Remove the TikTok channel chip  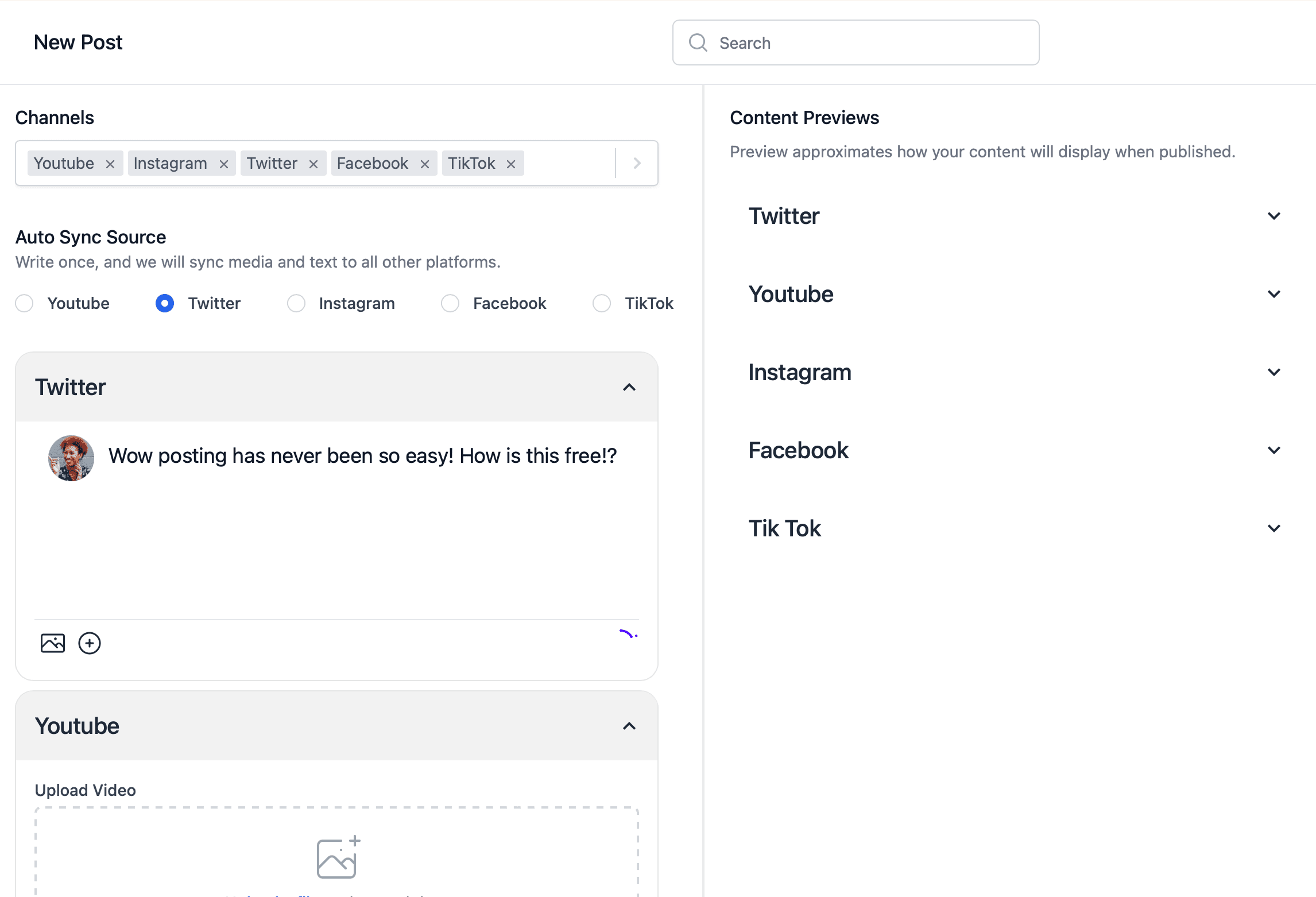(511, 164)
